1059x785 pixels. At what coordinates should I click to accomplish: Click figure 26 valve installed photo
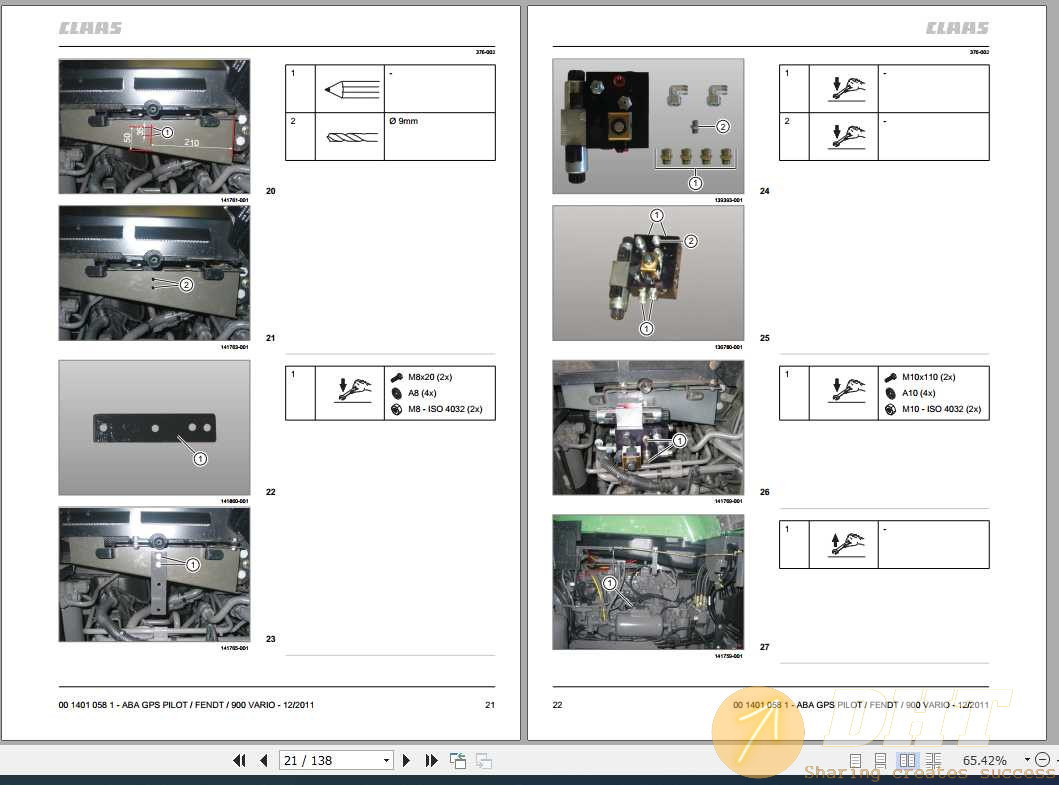(648, 428)
